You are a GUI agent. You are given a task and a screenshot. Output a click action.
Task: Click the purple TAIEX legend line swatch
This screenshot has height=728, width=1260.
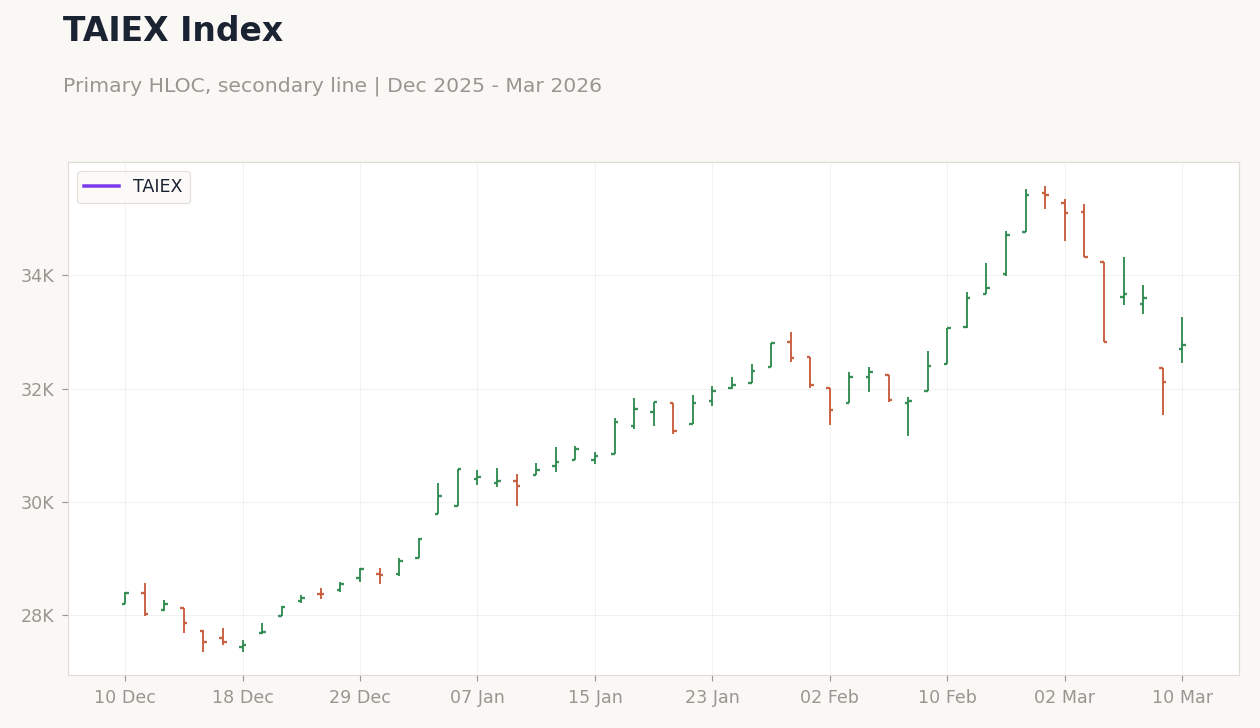coord(102,187)
